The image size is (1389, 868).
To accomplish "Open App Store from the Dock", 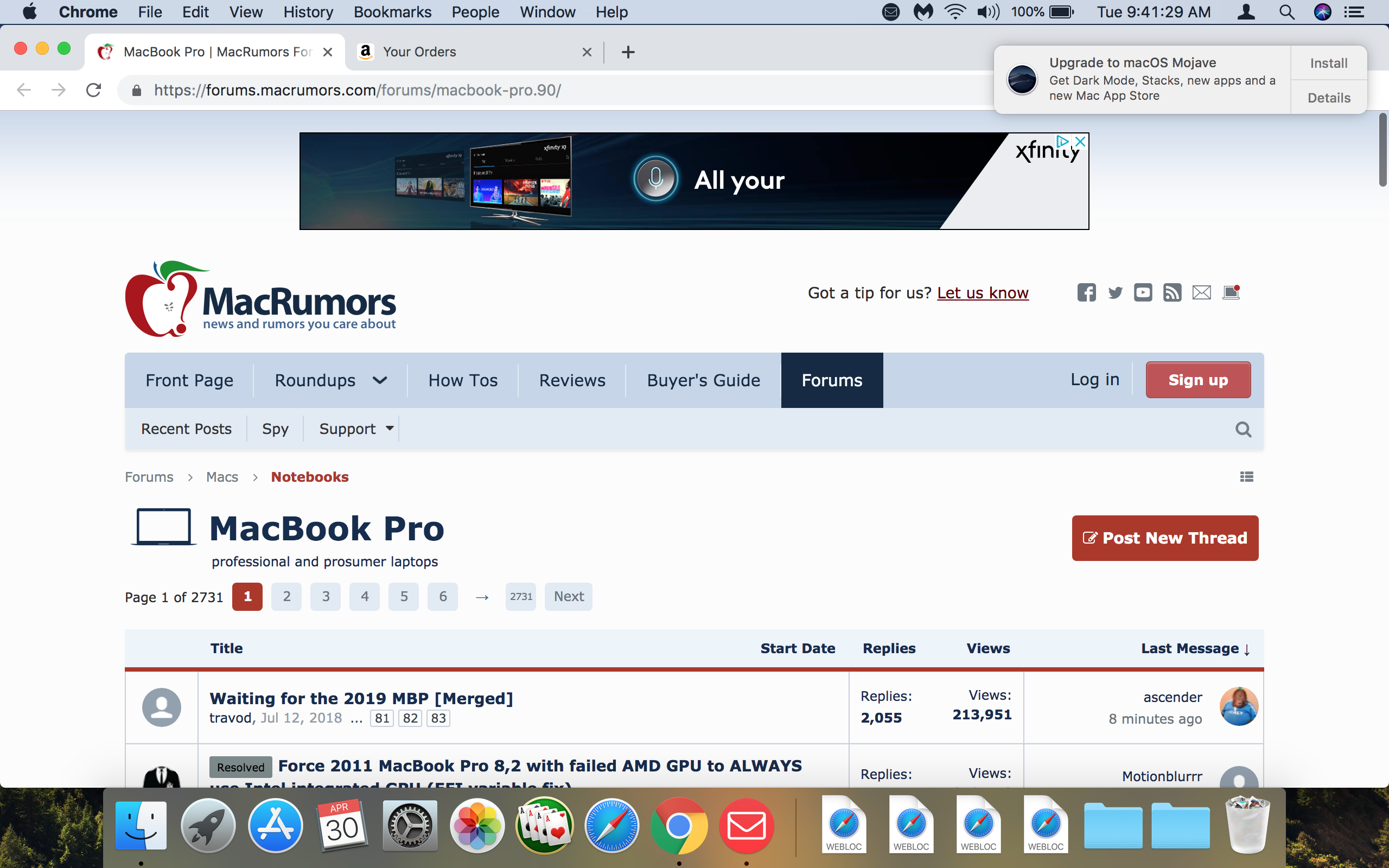I will tap(276, 827).
